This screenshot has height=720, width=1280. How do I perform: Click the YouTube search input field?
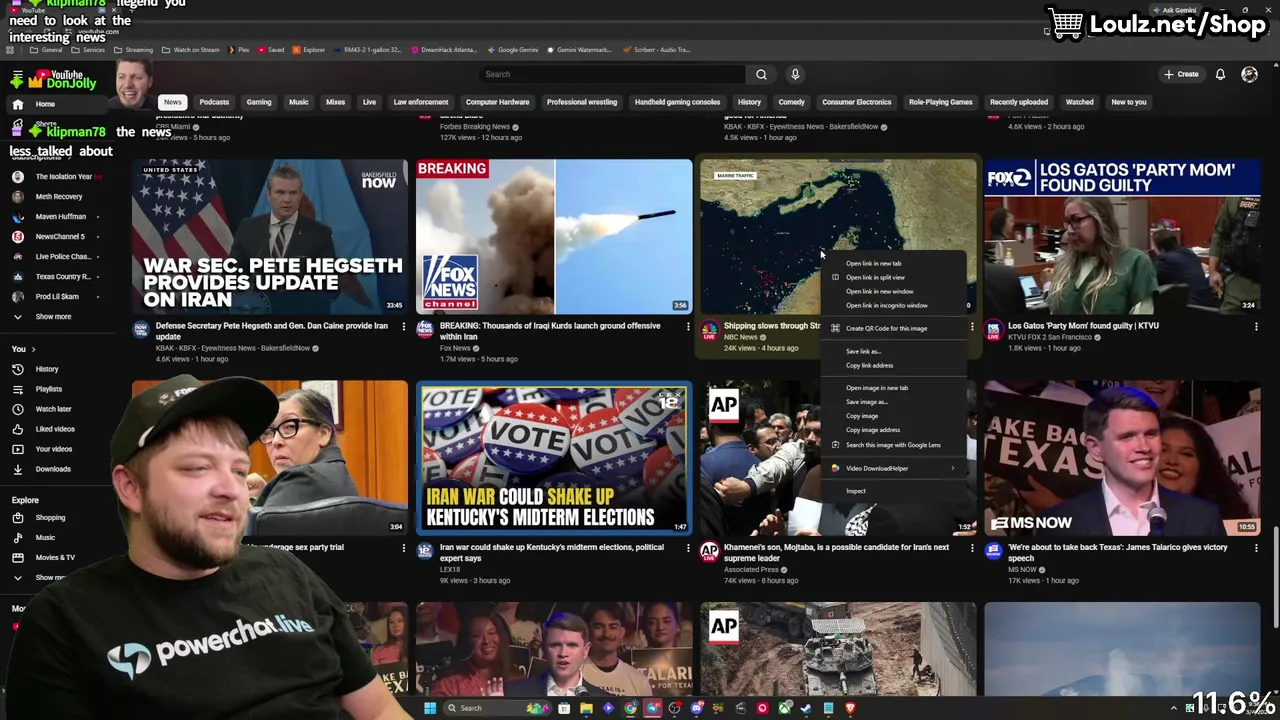coord(612,74)
